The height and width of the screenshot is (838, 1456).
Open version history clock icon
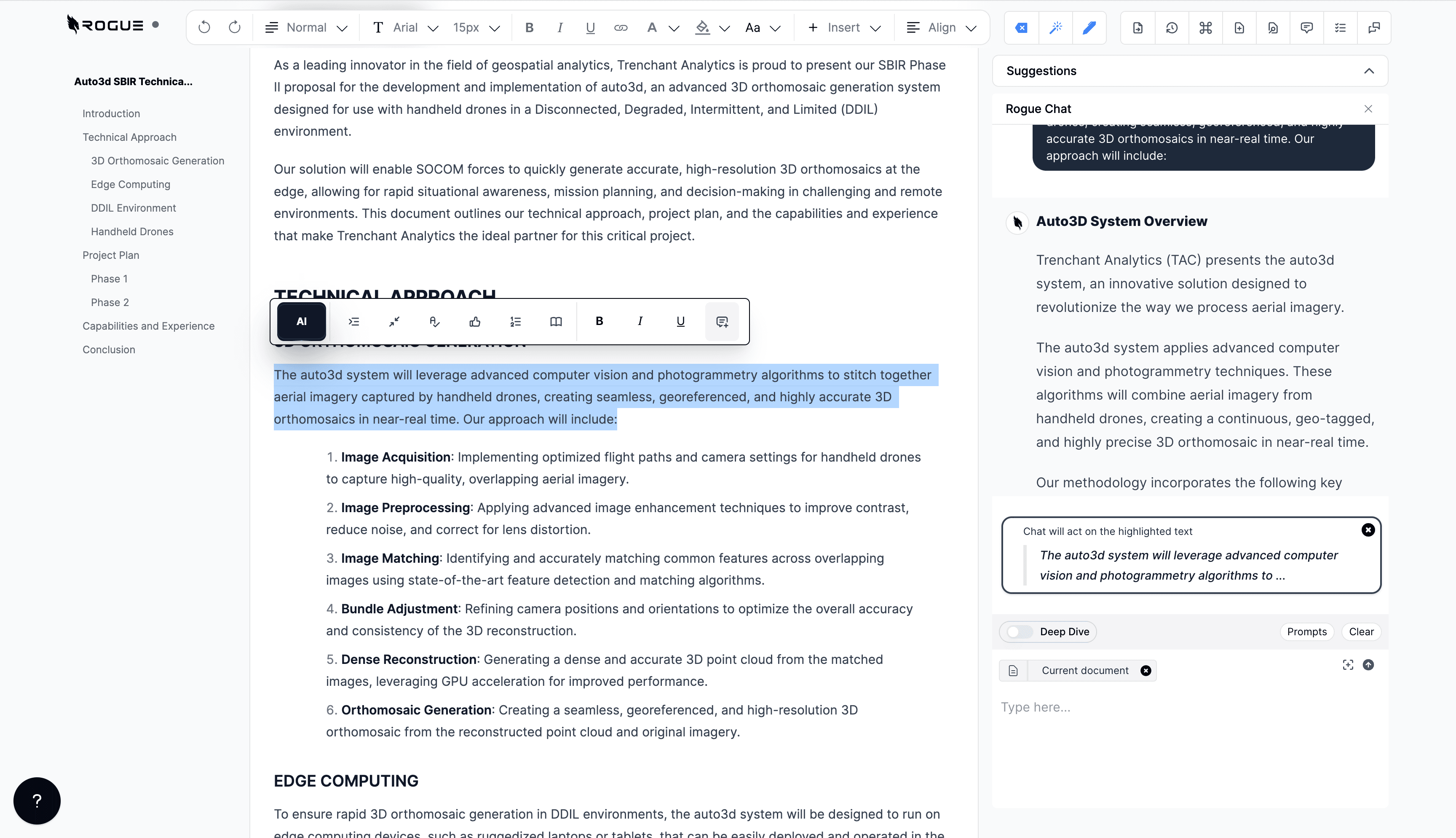[x=1171, y=28]
